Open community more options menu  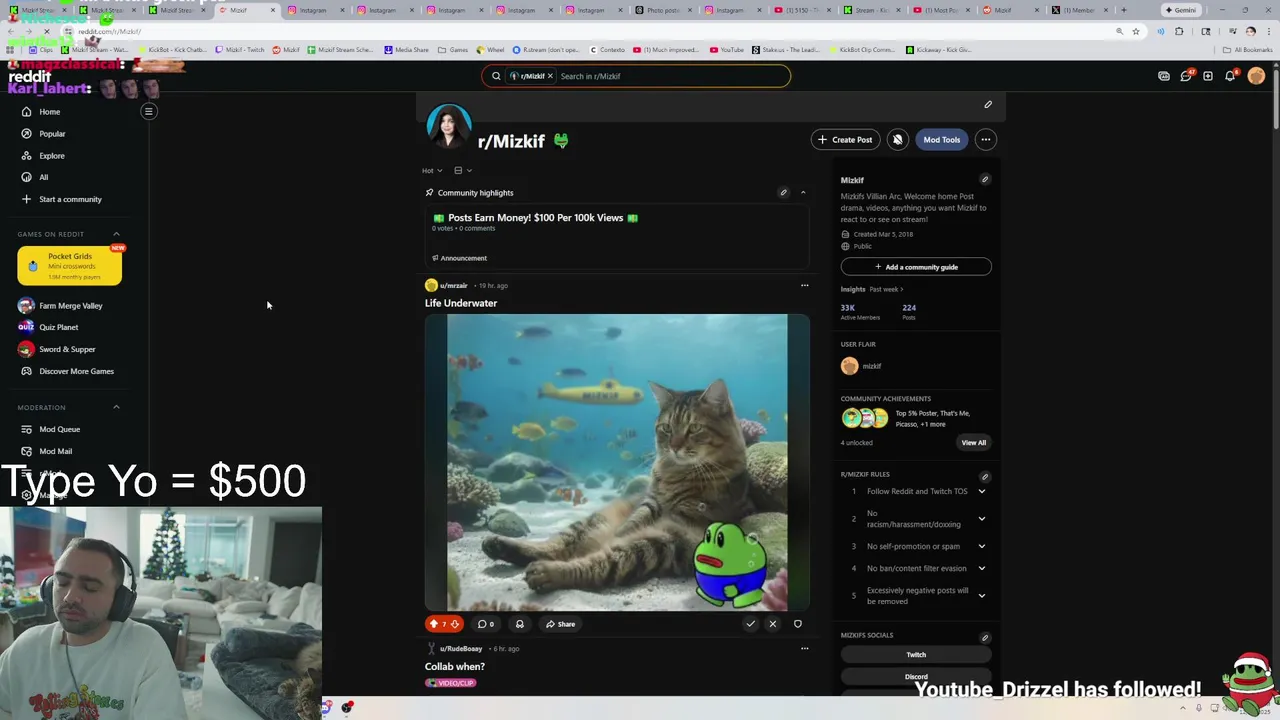coord(986,140)
